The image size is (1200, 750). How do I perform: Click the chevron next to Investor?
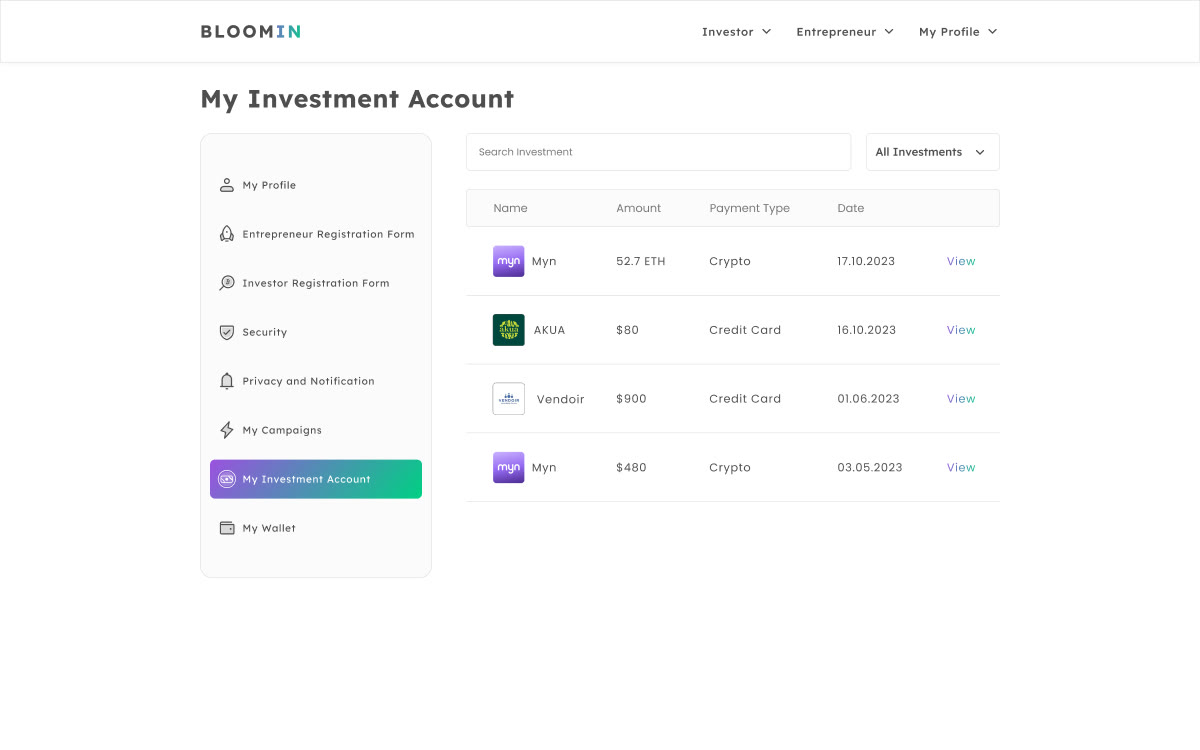point(766,32)
